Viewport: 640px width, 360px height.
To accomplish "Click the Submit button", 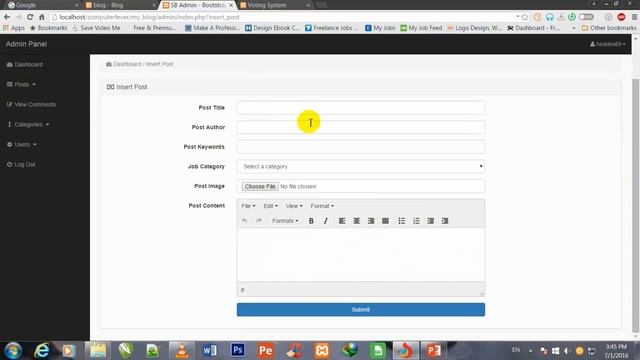I will point(361,310).
